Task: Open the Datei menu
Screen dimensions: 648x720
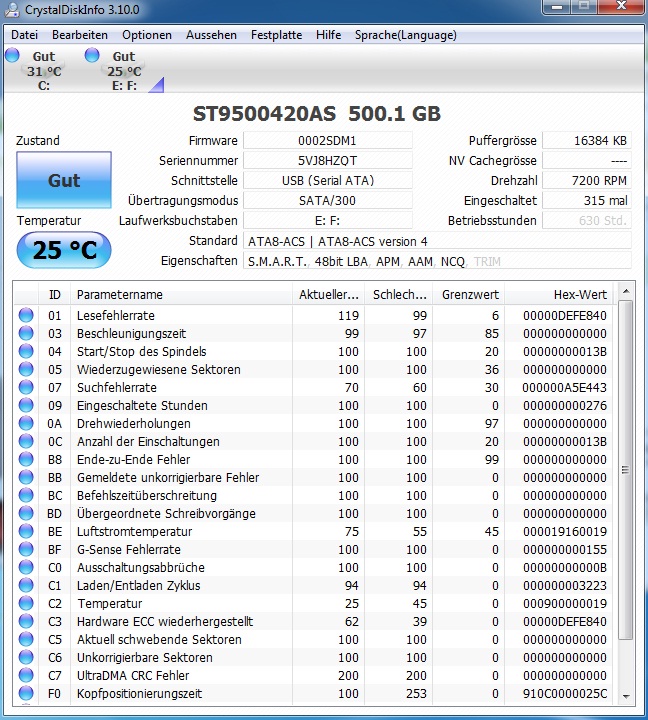Action: point(24,35)
